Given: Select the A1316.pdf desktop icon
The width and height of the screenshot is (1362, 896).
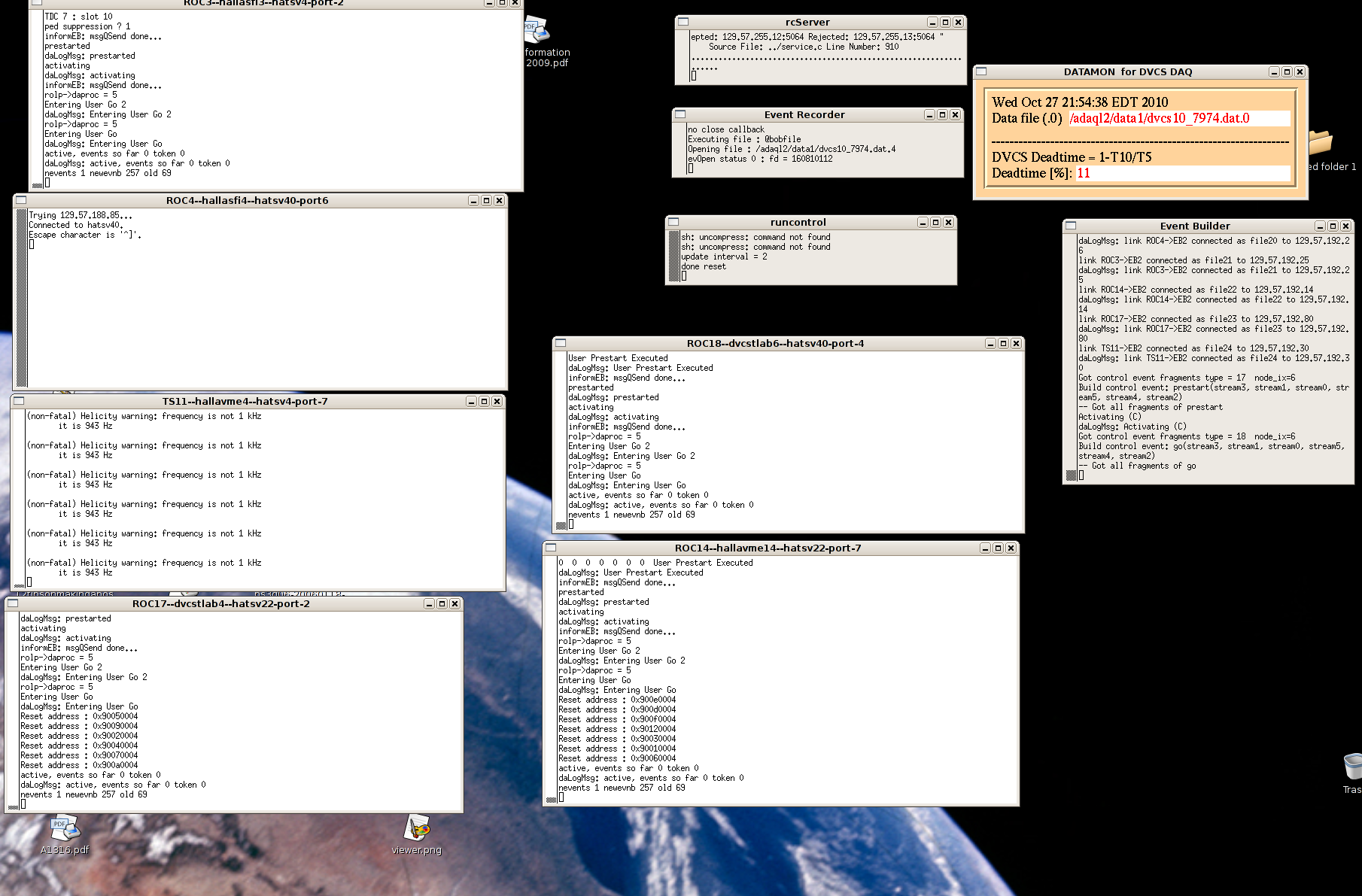Looking at the screenshot, I should click(65, 835).
